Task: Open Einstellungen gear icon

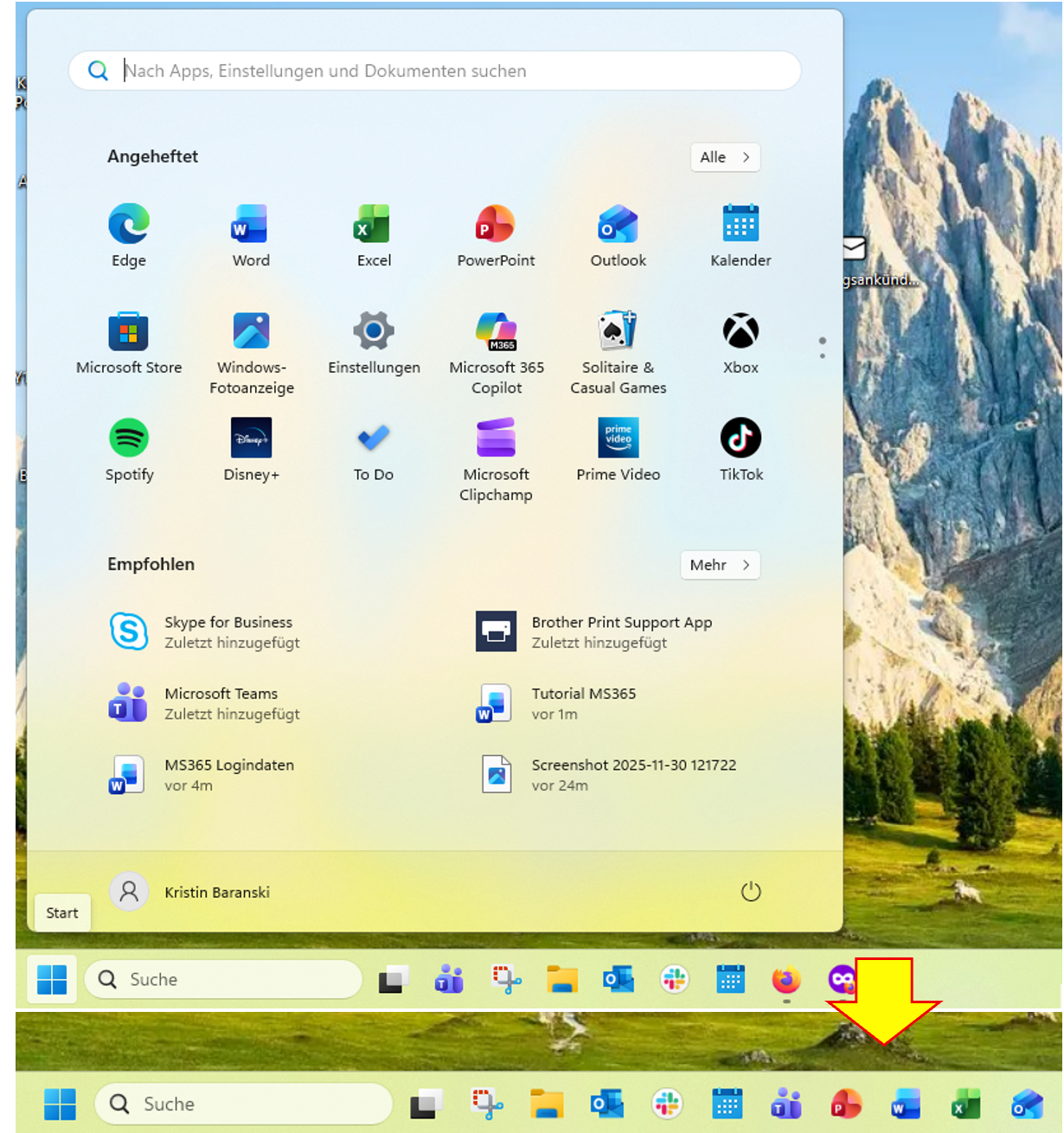Action: (374, 331)
